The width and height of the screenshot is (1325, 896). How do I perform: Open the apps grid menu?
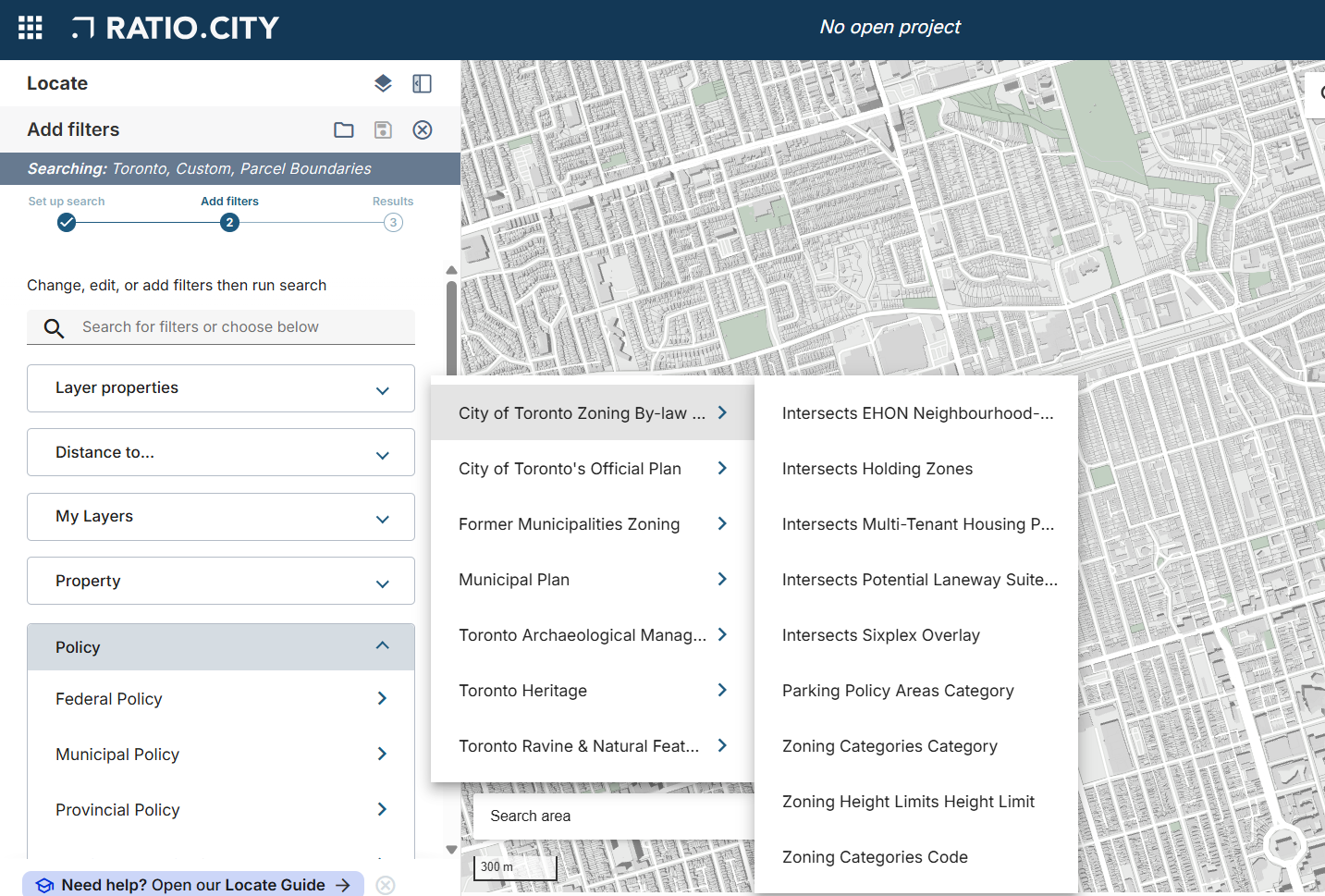(31, 28)
